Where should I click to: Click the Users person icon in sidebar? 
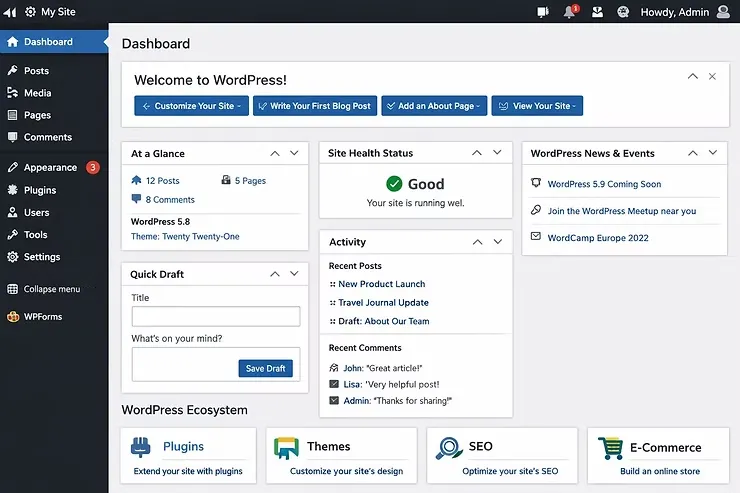[13, 212]
